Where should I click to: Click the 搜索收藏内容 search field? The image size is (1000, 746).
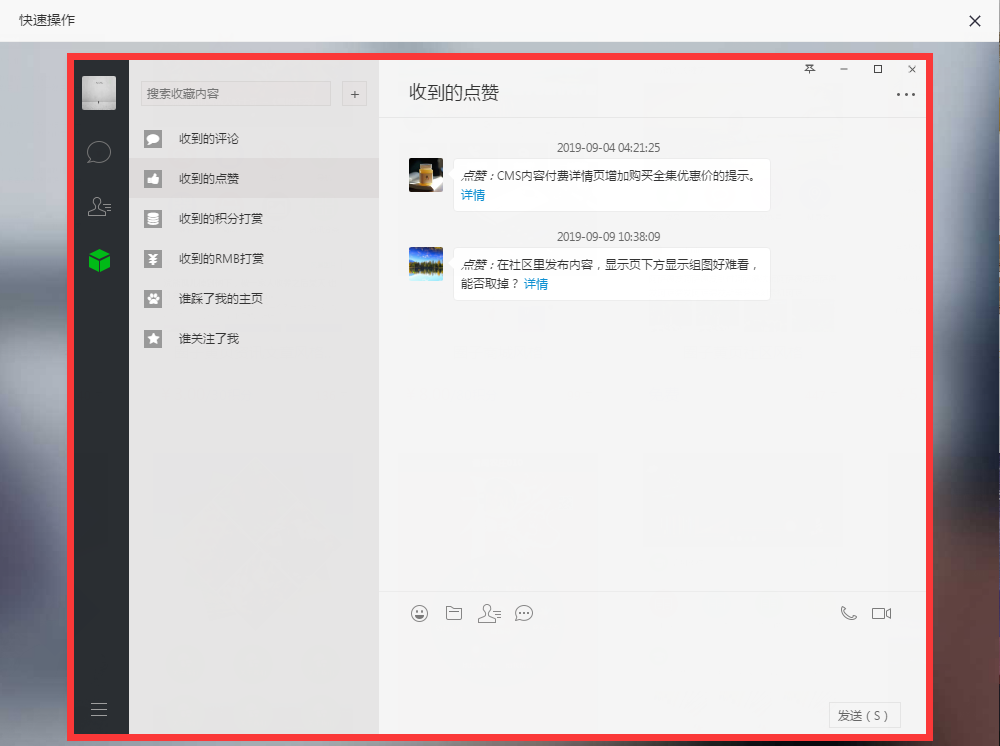[235, 94]
